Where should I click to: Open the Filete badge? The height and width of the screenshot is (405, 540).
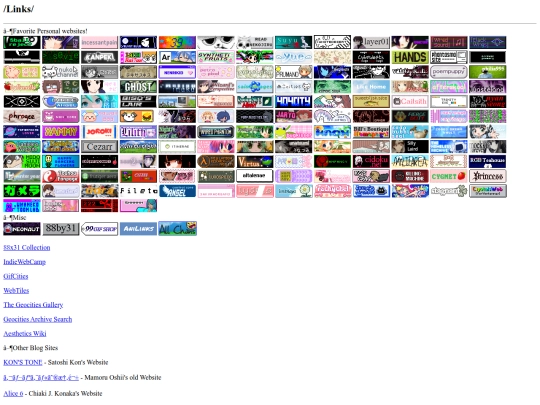coord(138,191)
